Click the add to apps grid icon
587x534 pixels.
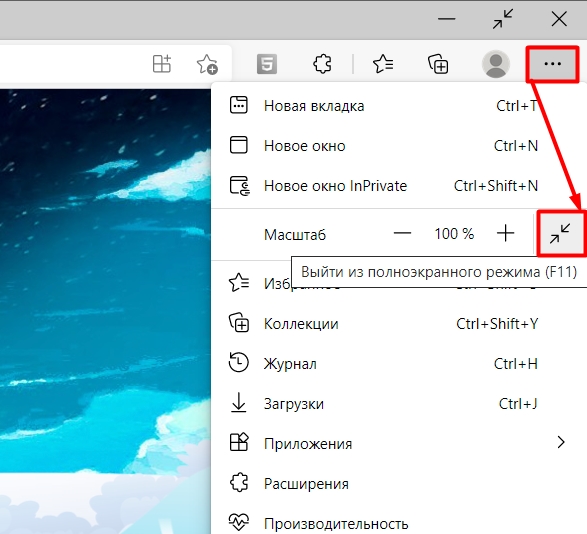(162, 64)
